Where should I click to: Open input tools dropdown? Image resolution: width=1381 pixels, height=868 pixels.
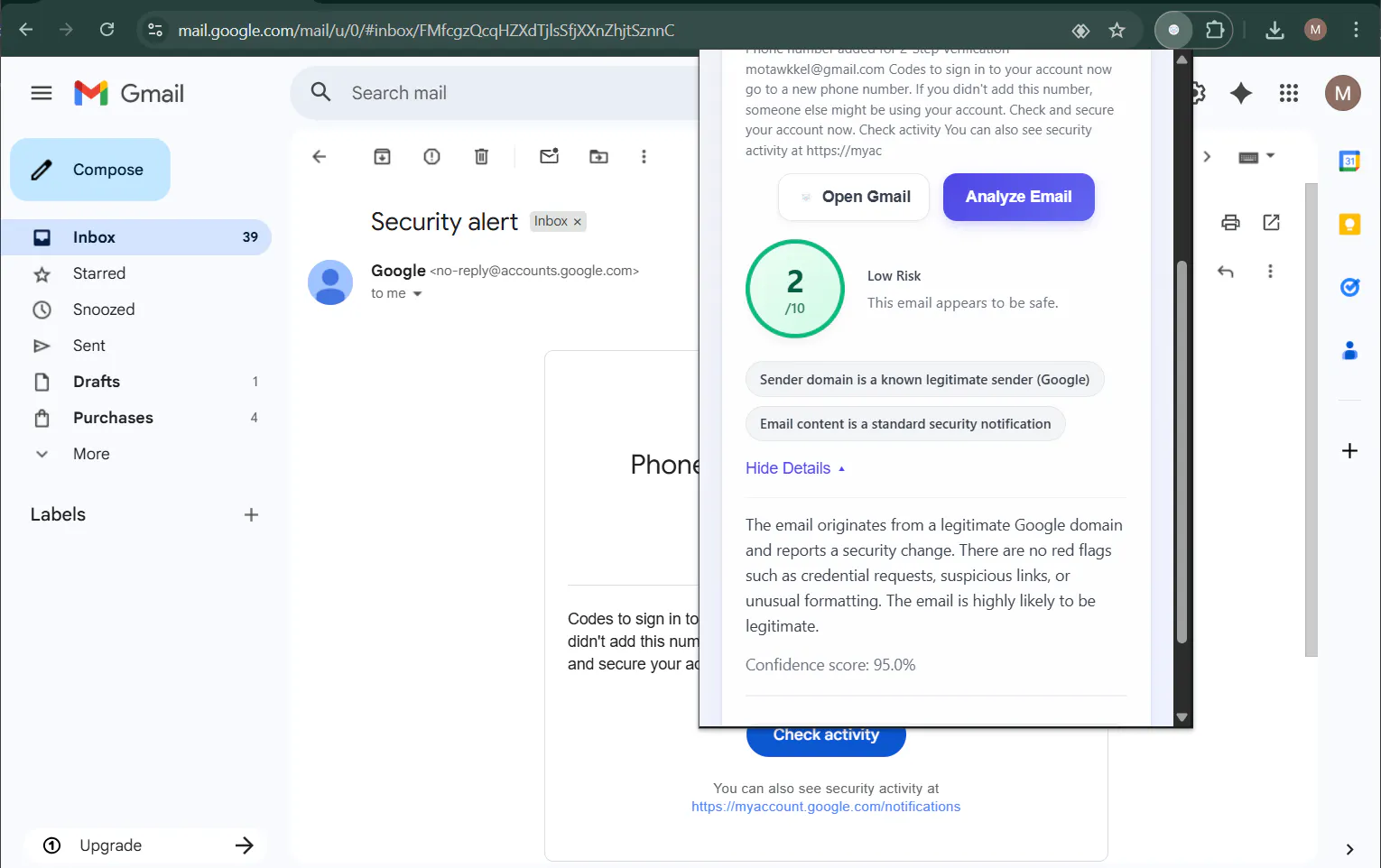1271,156
